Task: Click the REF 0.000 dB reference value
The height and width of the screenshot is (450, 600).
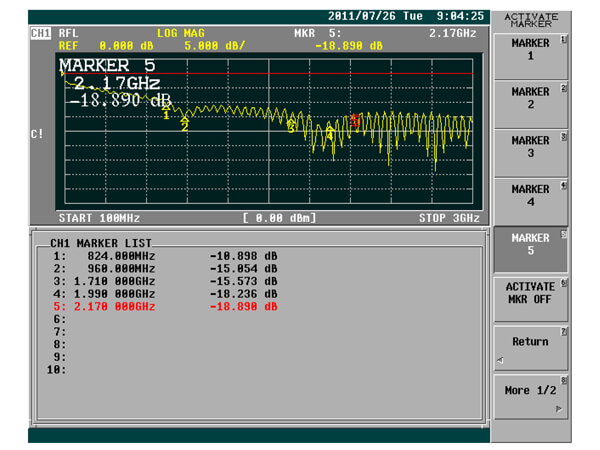Action: click(x=106, y=46)
